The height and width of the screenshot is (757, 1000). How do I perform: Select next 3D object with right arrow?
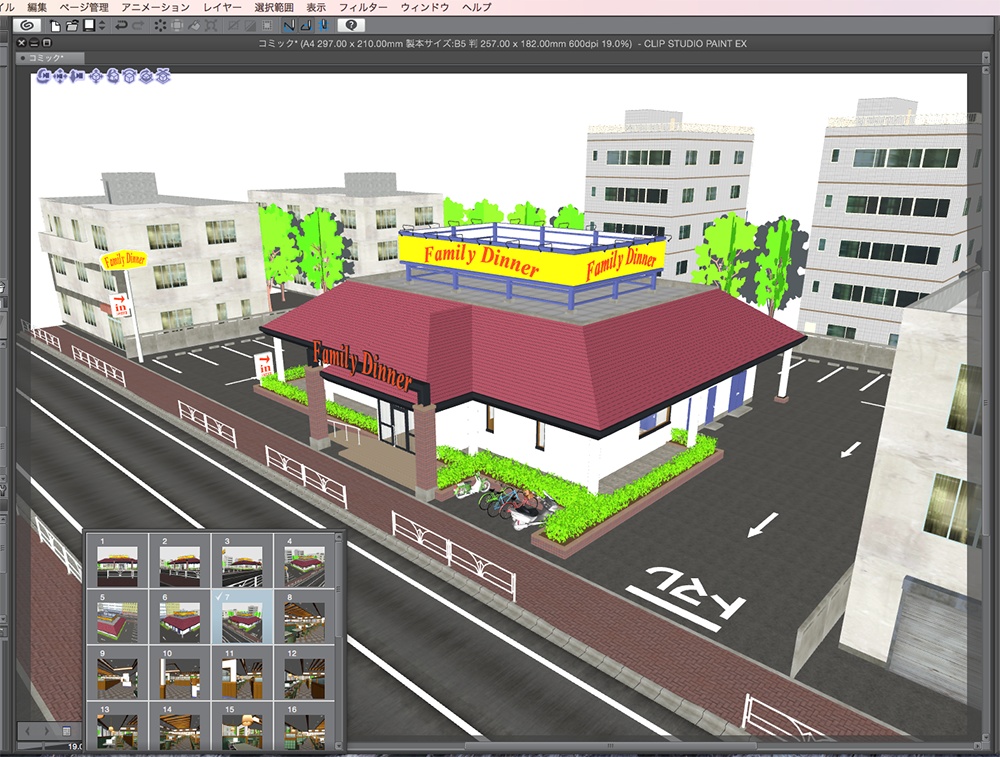click(x=47, y=730)
